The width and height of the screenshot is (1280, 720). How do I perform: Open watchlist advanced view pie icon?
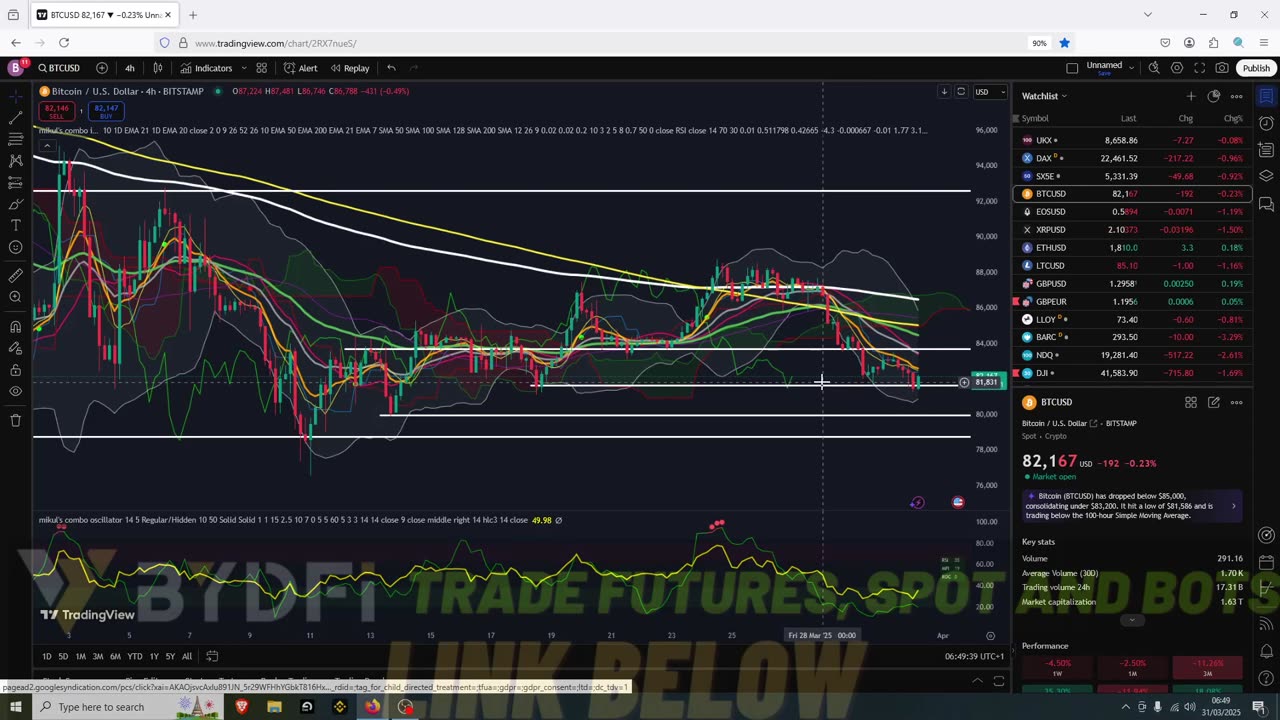(1213, 96)
